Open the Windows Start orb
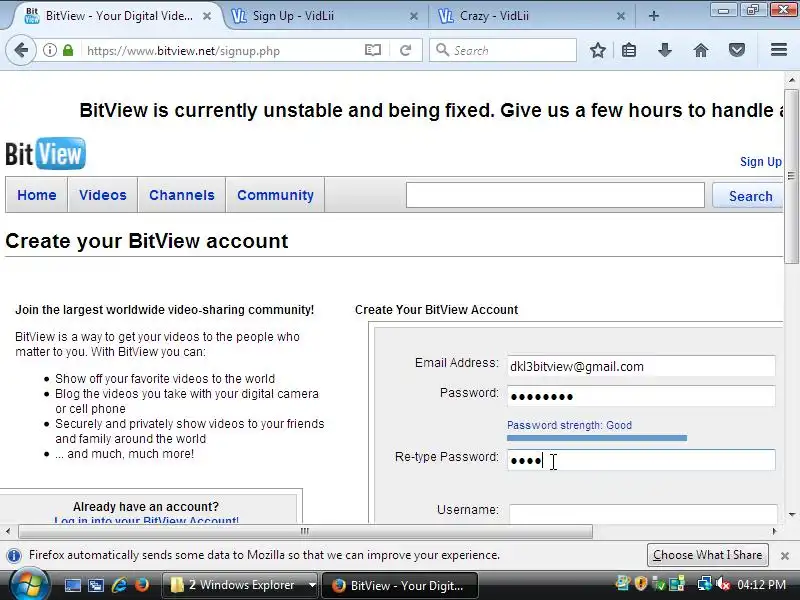The width and height of the screenshot is (800, 600). coord(29,585)
